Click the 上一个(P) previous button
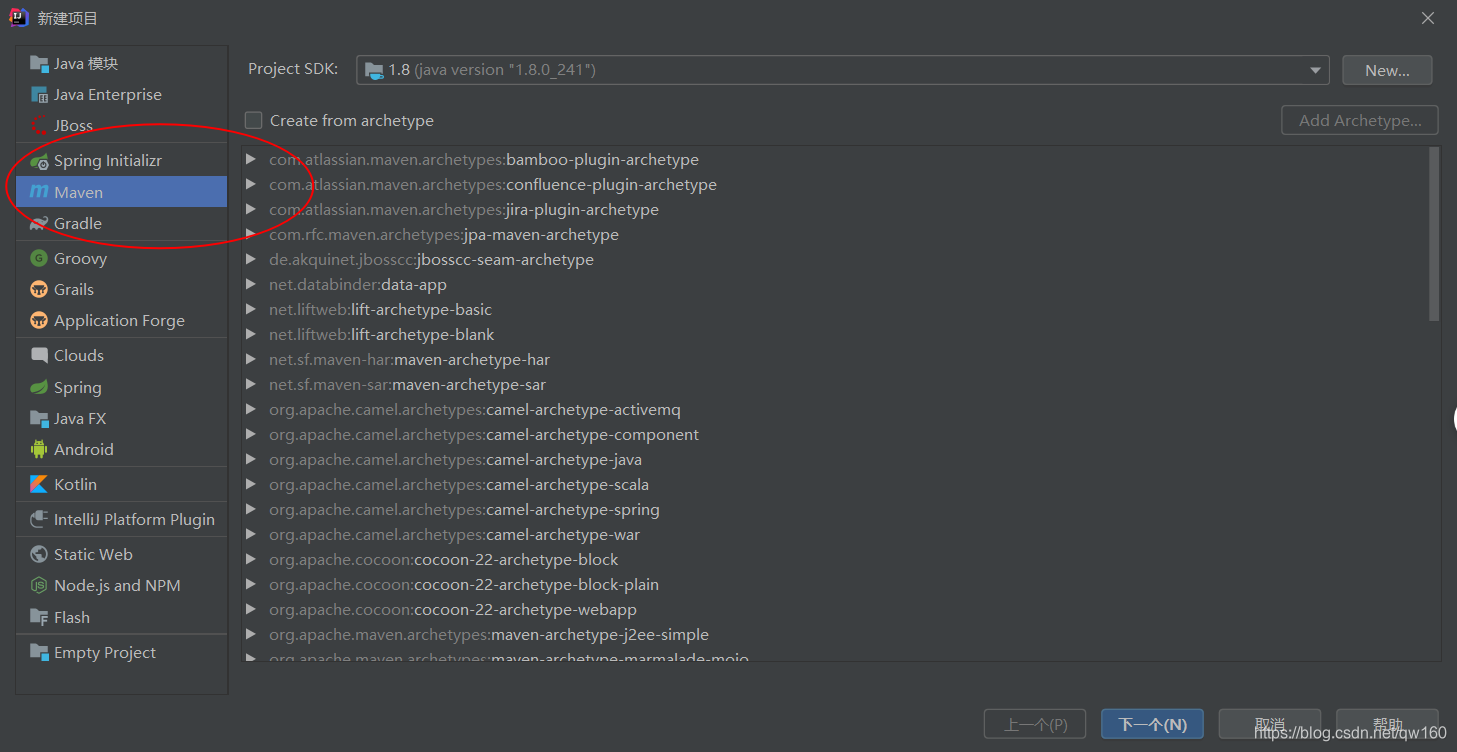 [1035, 724]
